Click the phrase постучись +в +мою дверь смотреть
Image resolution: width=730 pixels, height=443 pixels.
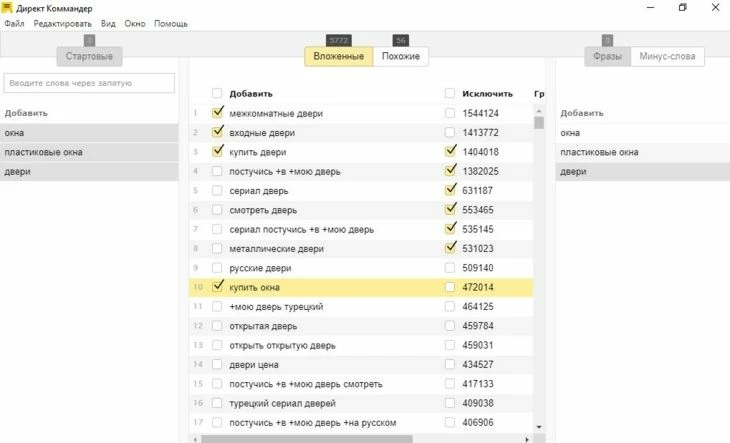click(x=306, y=384)
